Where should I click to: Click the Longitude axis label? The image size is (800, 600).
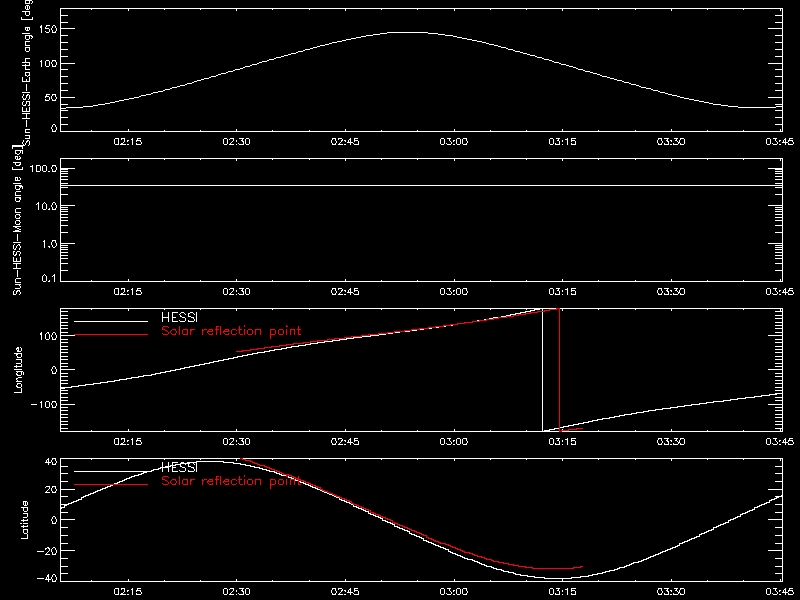click(18, 370)
